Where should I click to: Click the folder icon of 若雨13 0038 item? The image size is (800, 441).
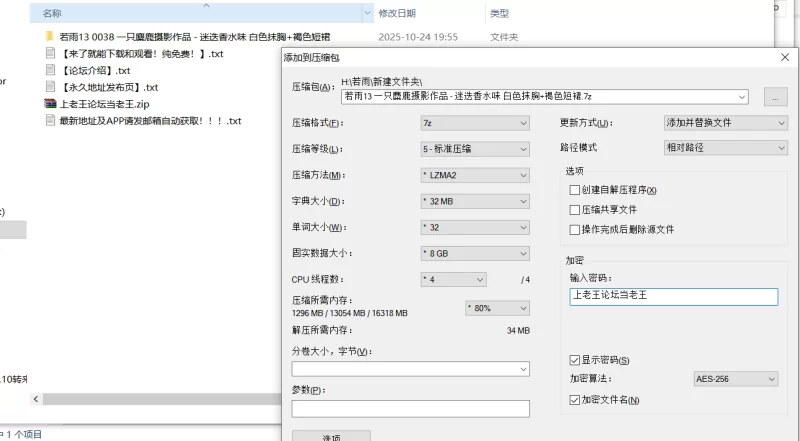pos(51,36)
